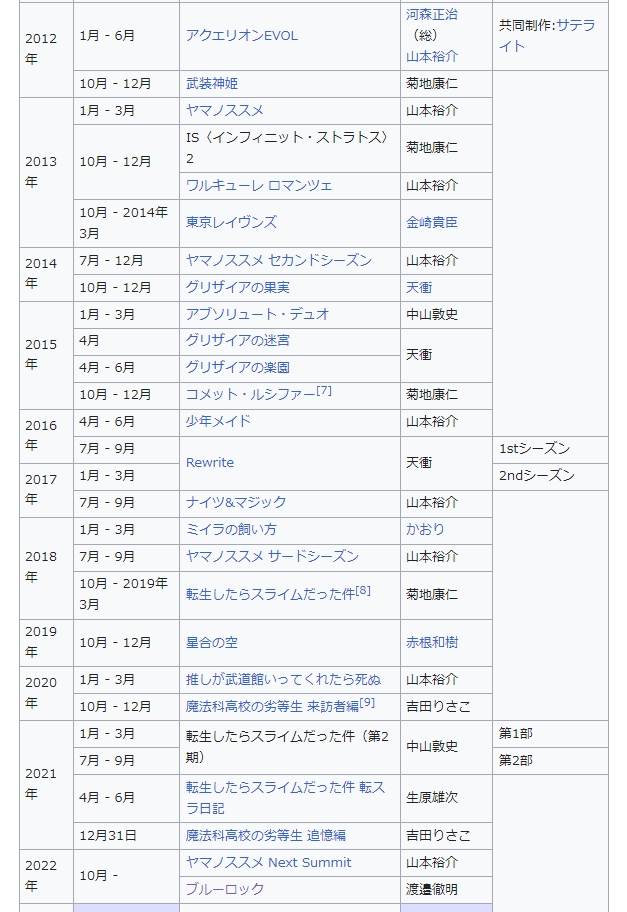
Task: Select the IS〈インフィニット・ストラトス〉2 title text
Action: tap(287, 148)
